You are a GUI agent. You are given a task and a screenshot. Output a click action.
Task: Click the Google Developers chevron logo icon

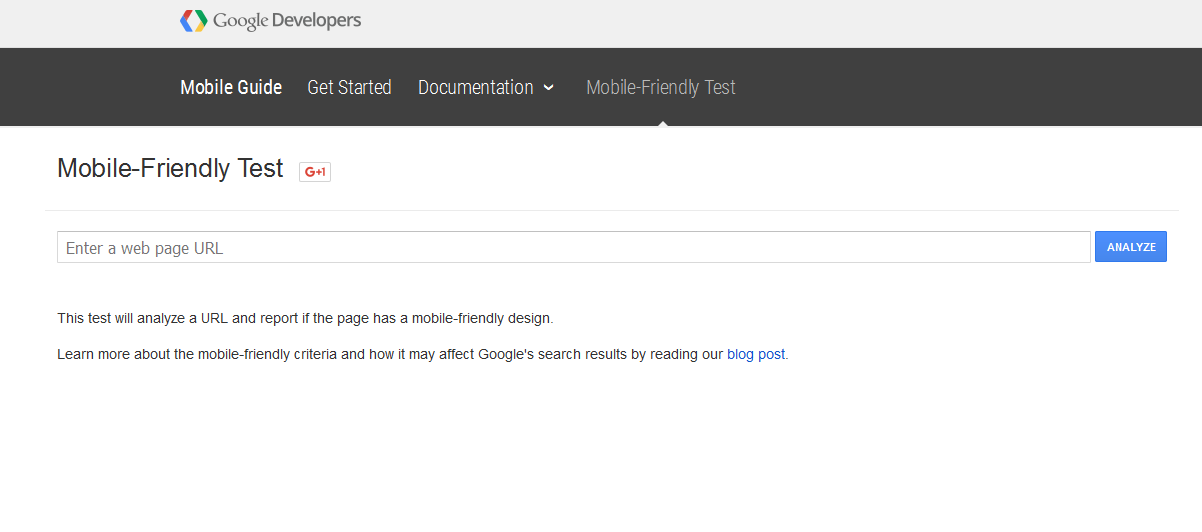tap(193, 21)
